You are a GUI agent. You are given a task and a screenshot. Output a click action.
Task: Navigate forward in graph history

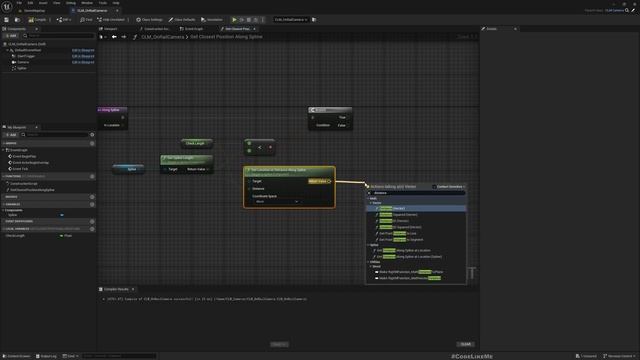coord(124,37)
